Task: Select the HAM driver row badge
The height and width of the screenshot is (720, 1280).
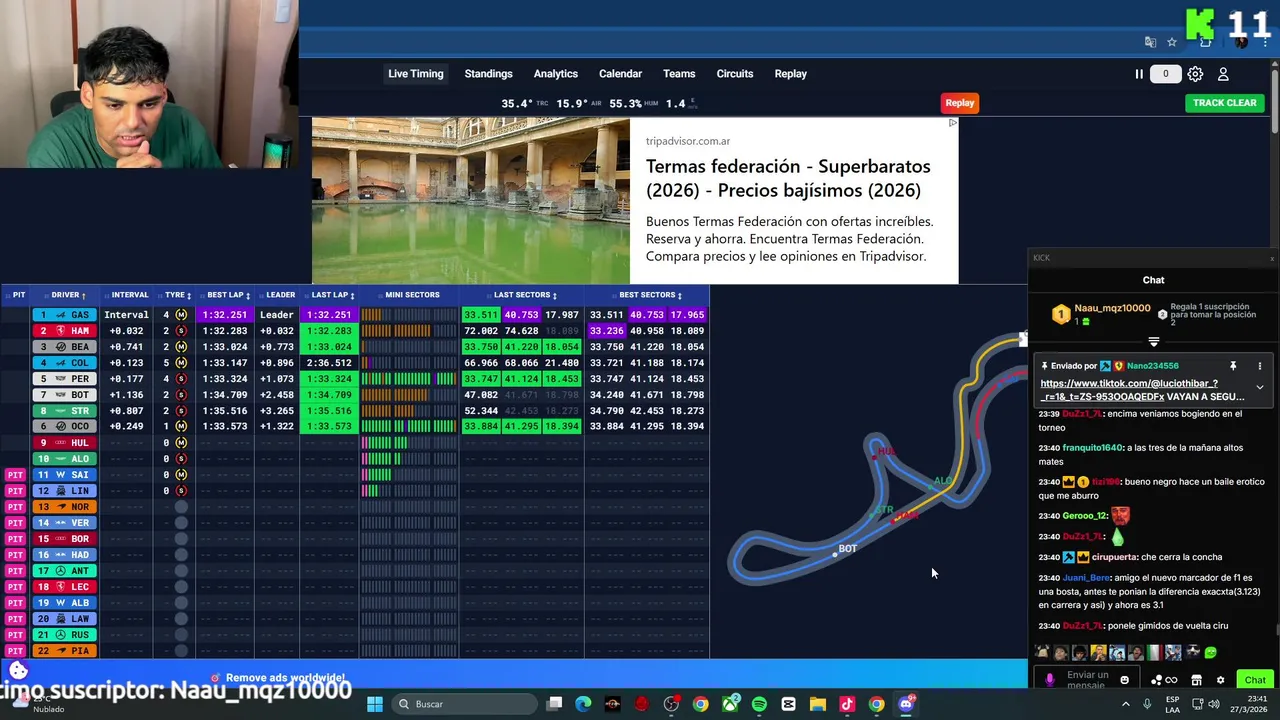Action: [65, 331]
